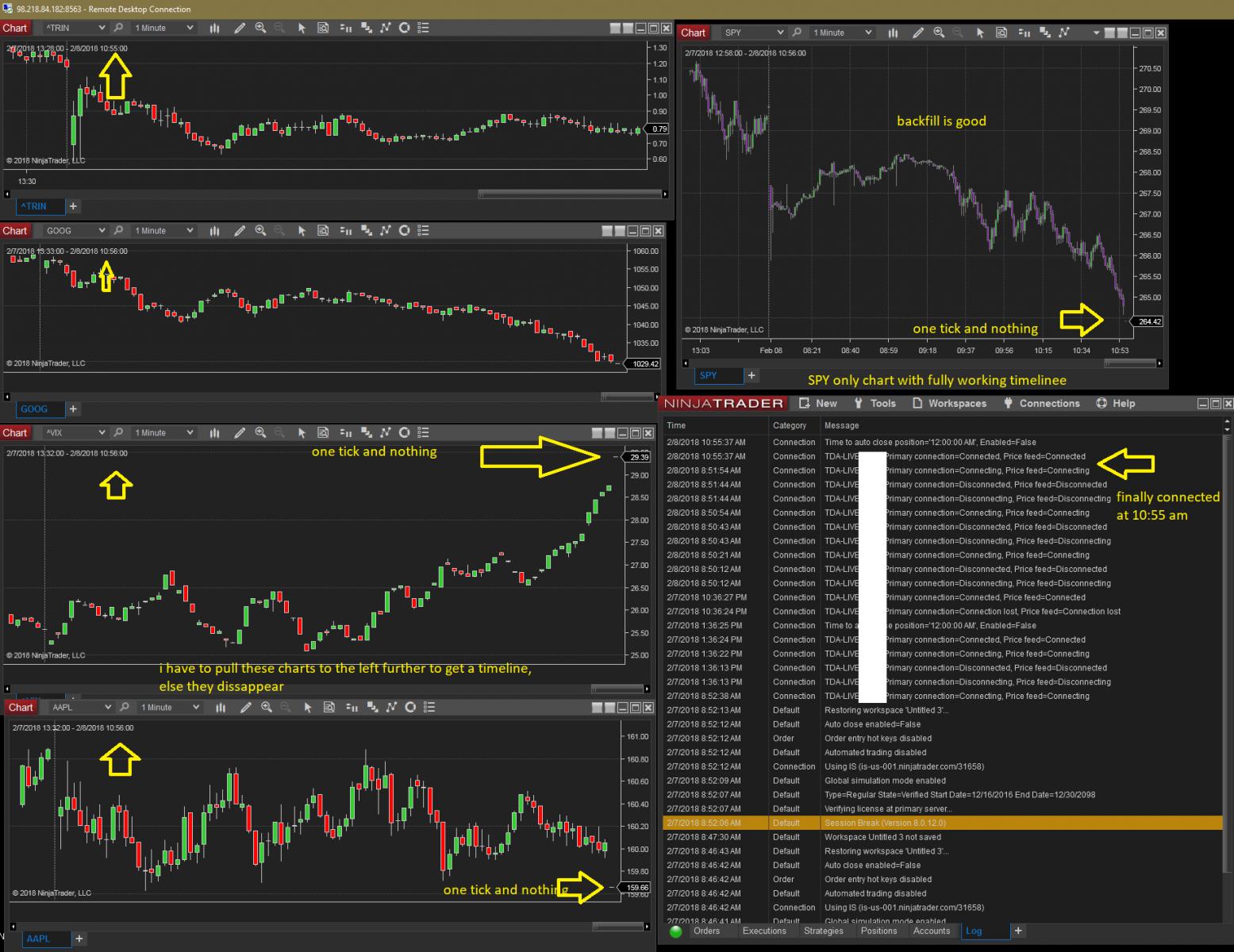
Task: Switch to the Accounts tab
Action: click(x=932, y=931)
